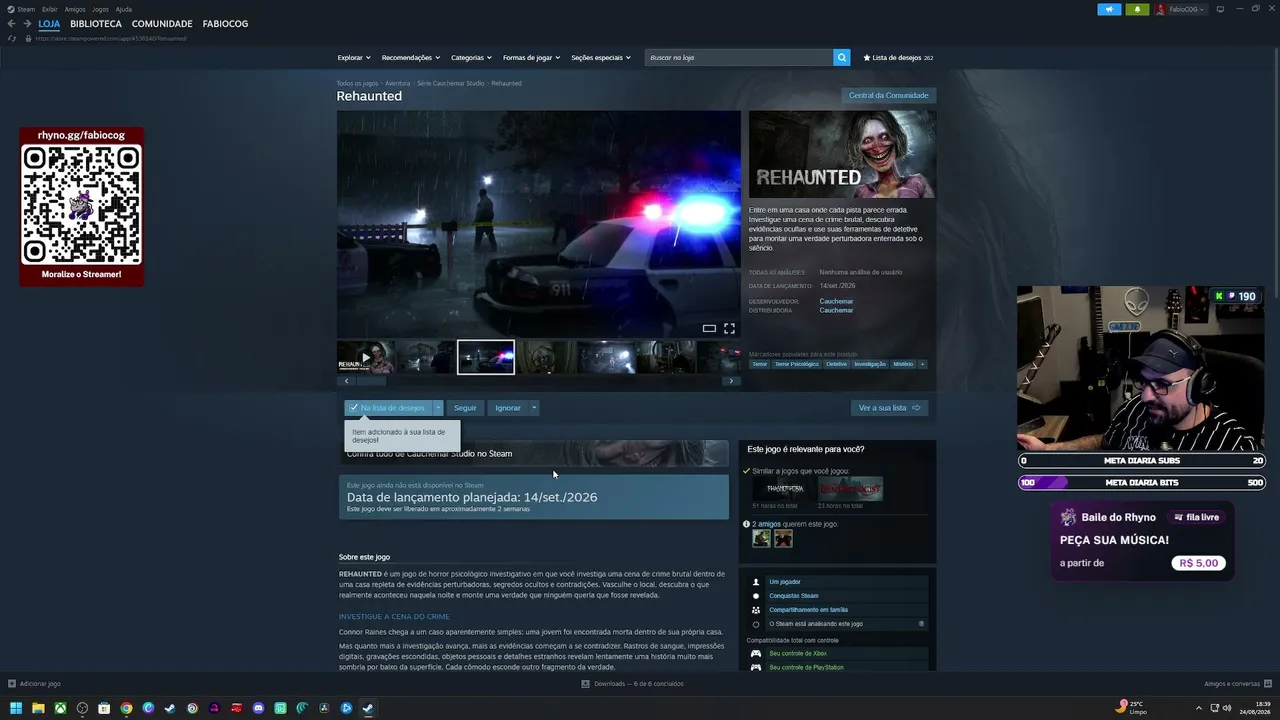Click the Buscar na loja search field

click(x=739, y=58)
